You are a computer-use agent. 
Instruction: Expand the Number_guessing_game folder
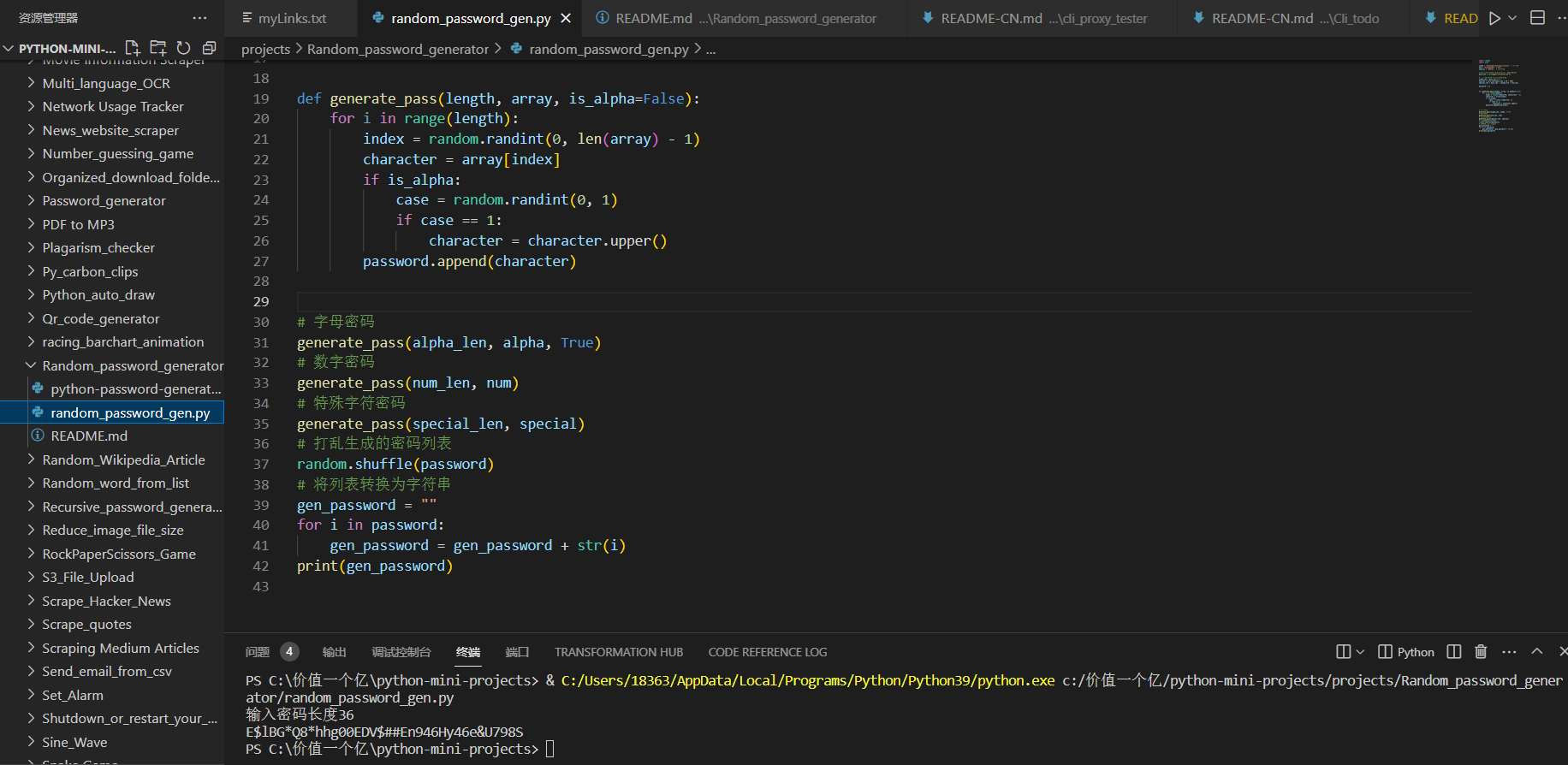pos(112,153)
